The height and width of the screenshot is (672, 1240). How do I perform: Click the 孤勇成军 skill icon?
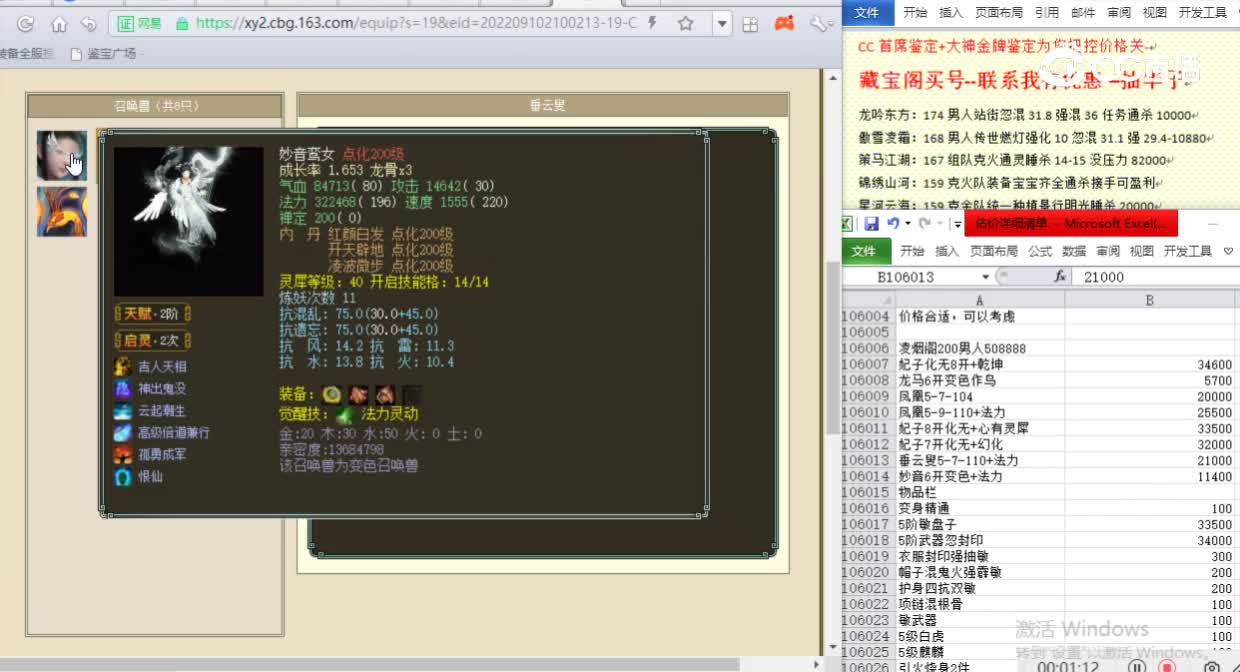(x=123, y=455)
